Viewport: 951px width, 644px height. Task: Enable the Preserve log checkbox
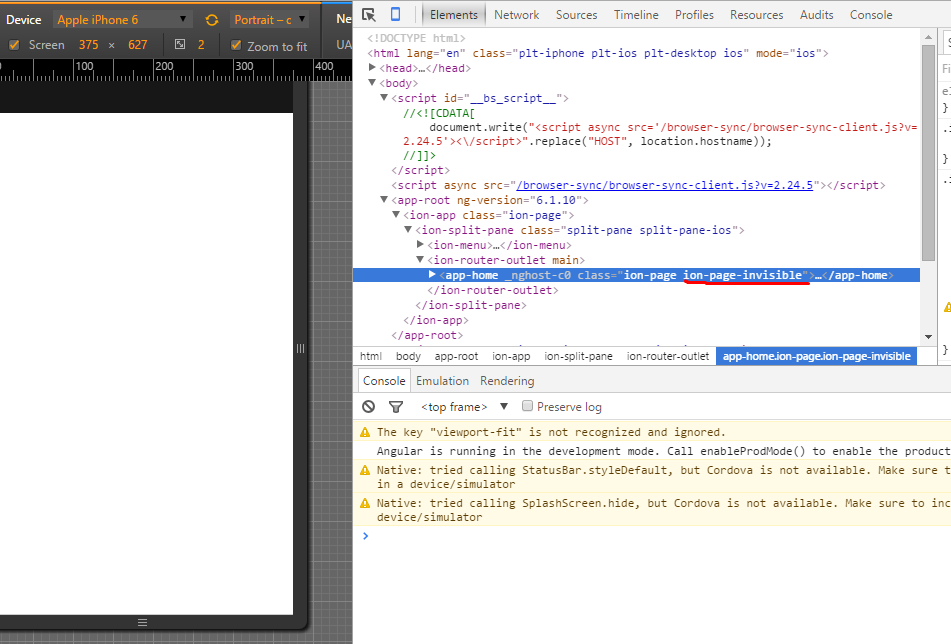tap(528, 406)
